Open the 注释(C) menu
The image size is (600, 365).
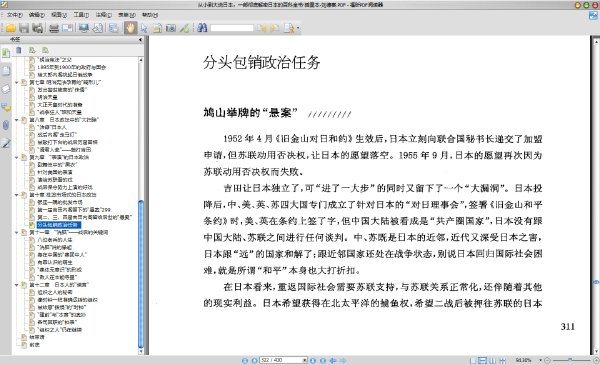[103, 15]
